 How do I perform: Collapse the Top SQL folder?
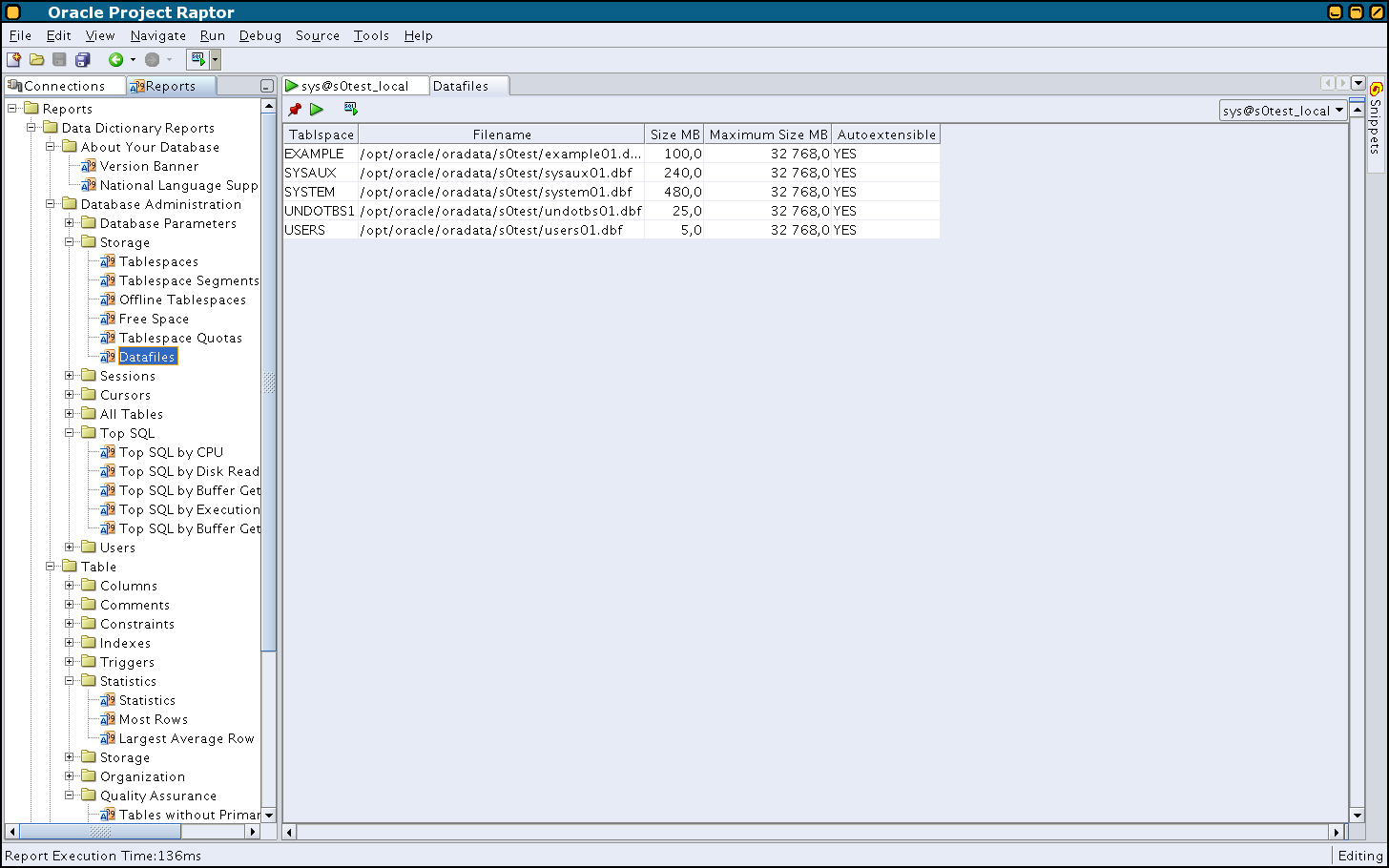point(70,433)
